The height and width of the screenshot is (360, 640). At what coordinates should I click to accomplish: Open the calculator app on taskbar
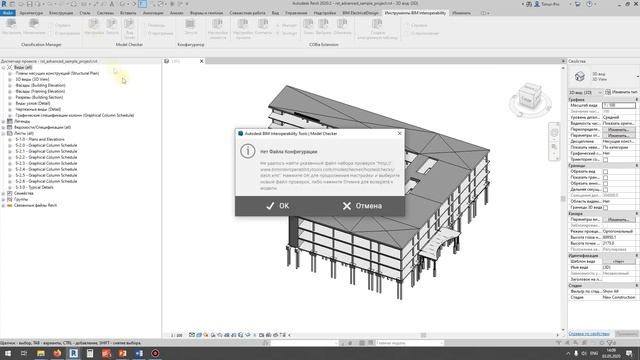click(90, 353)
